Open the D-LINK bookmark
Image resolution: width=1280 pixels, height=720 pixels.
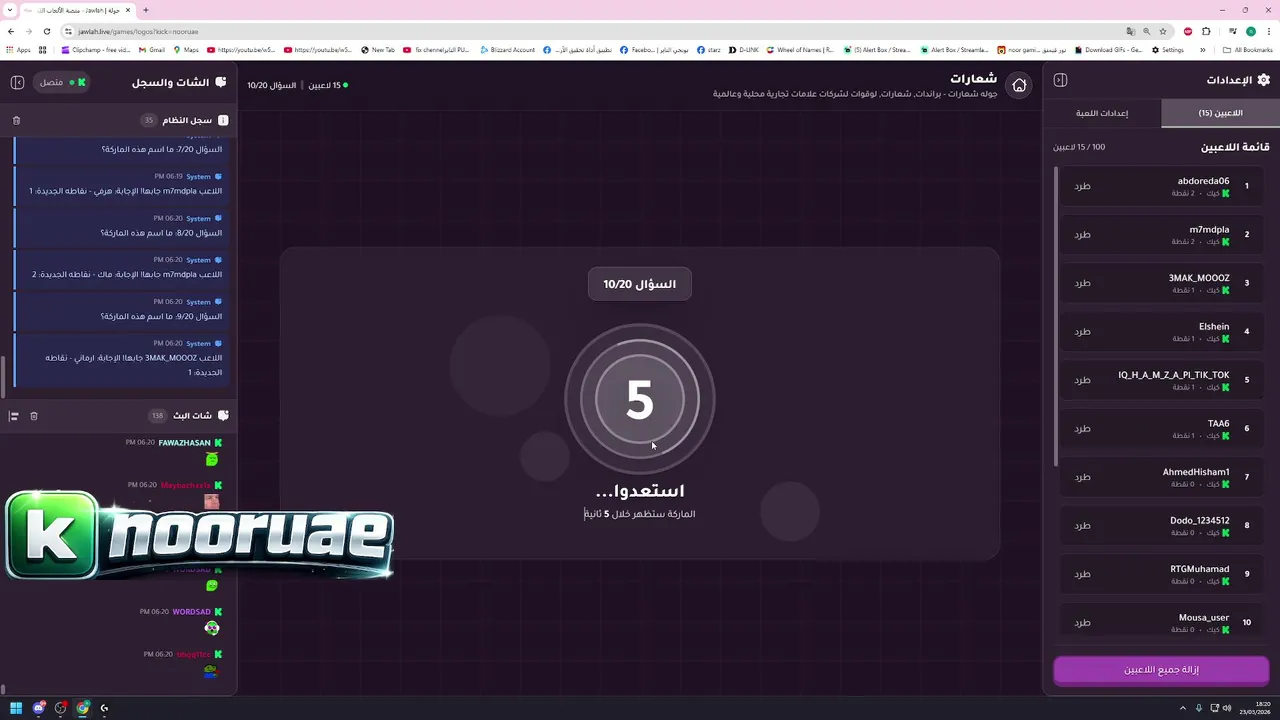pos(743,49)
